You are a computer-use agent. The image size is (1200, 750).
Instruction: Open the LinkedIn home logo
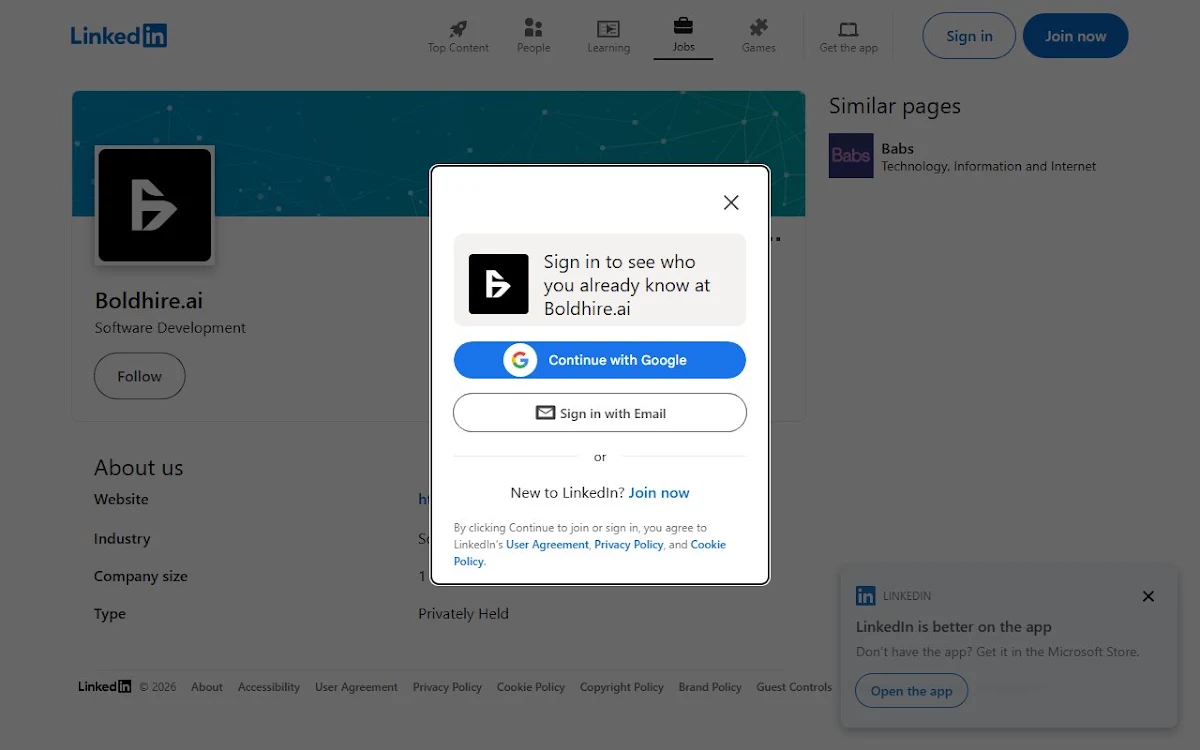[x=118, y=36]
